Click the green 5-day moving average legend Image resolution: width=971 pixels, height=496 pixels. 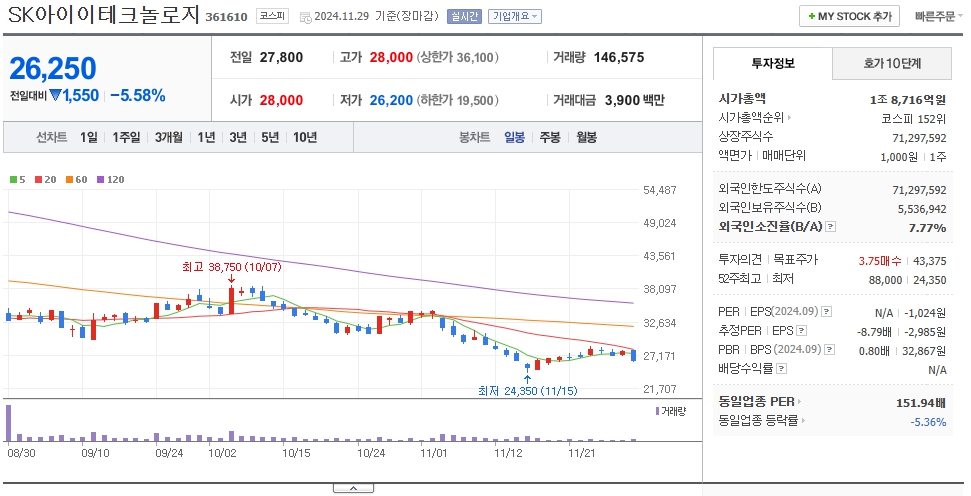click(x=18, y=180)
